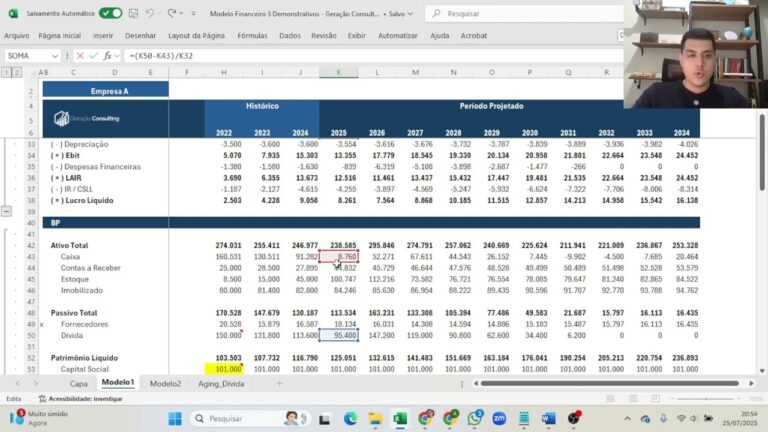Show outline level 2 rows
This screenshot has height=432, width=768.
pyautogui.click(x=17, y=73)
